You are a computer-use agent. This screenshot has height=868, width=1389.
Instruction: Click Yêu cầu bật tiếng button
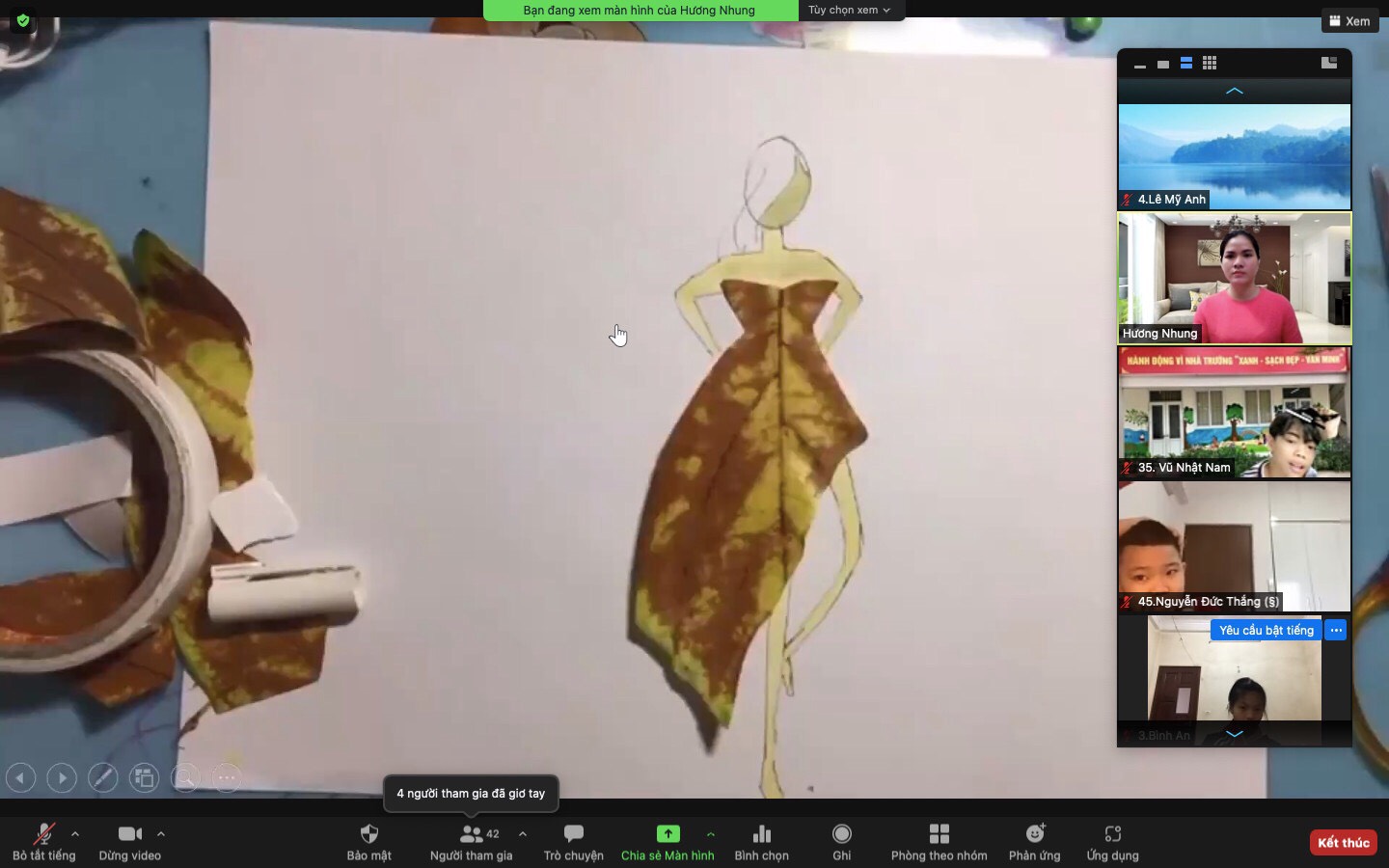click(x=1266, y=630)
